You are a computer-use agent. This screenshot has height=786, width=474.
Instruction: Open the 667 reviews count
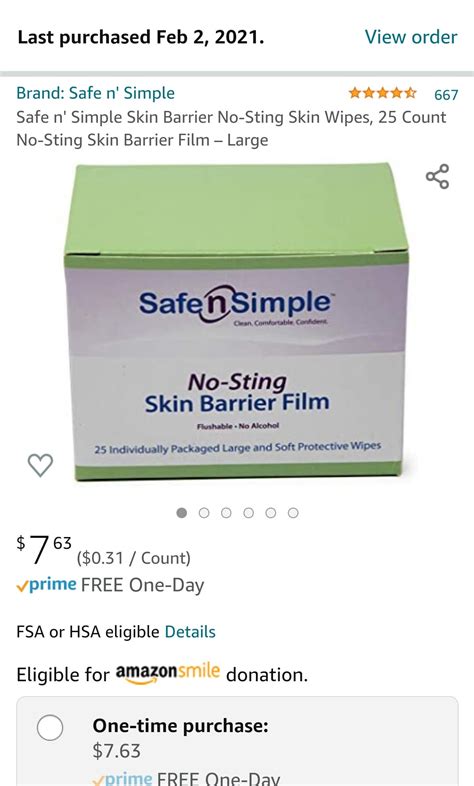tap(446, 94)
